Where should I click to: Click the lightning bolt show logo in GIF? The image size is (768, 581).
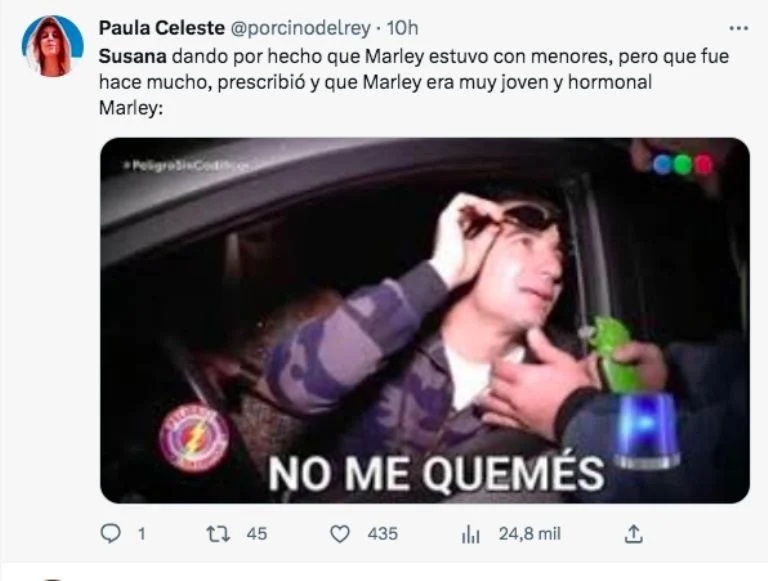pos(194,437)
